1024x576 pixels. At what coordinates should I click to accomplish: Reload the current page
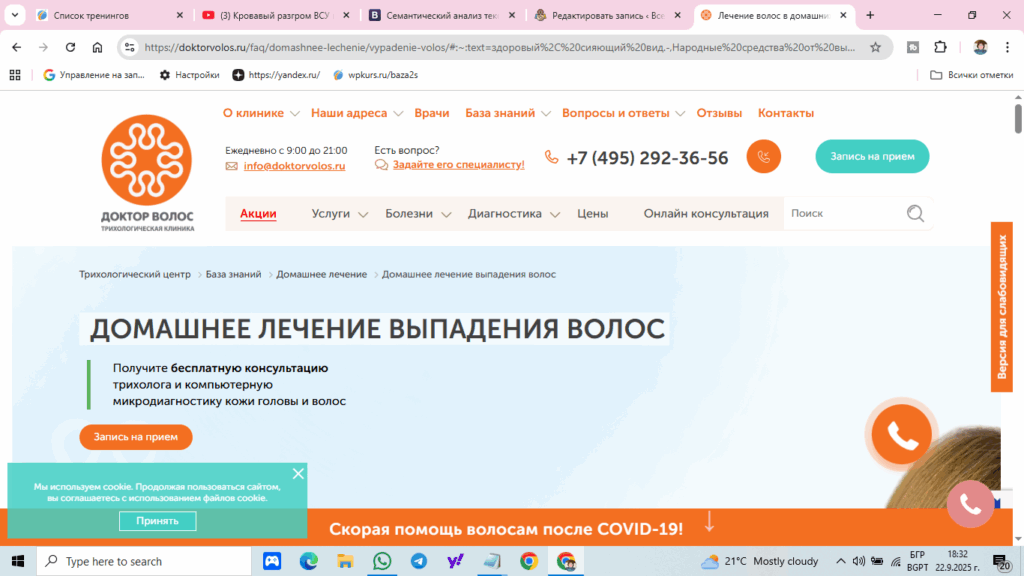[x=70, y=47]
